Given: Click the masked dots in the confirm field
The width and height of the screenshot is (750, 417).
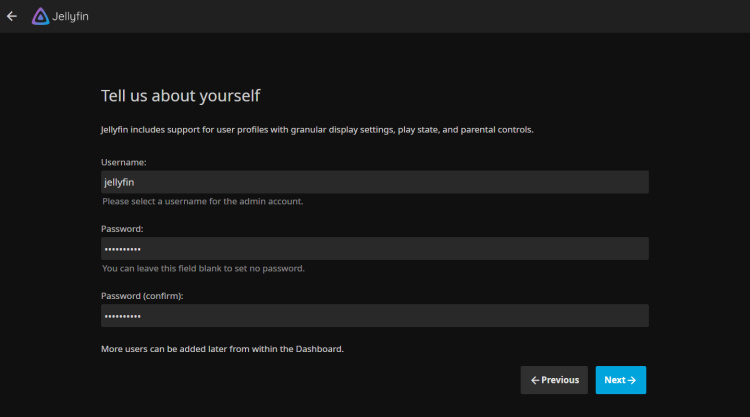Looking at the screenshot, I should 122,316.
